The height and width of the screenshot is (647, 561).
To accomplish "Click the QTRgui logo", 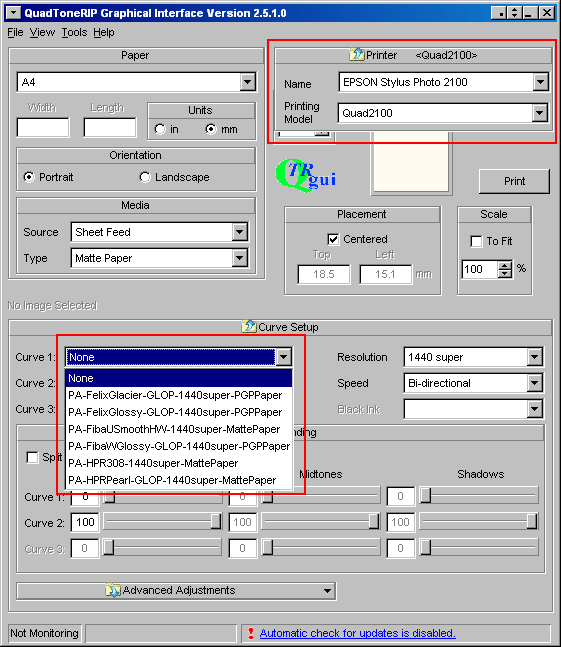I will coord(306,175).
